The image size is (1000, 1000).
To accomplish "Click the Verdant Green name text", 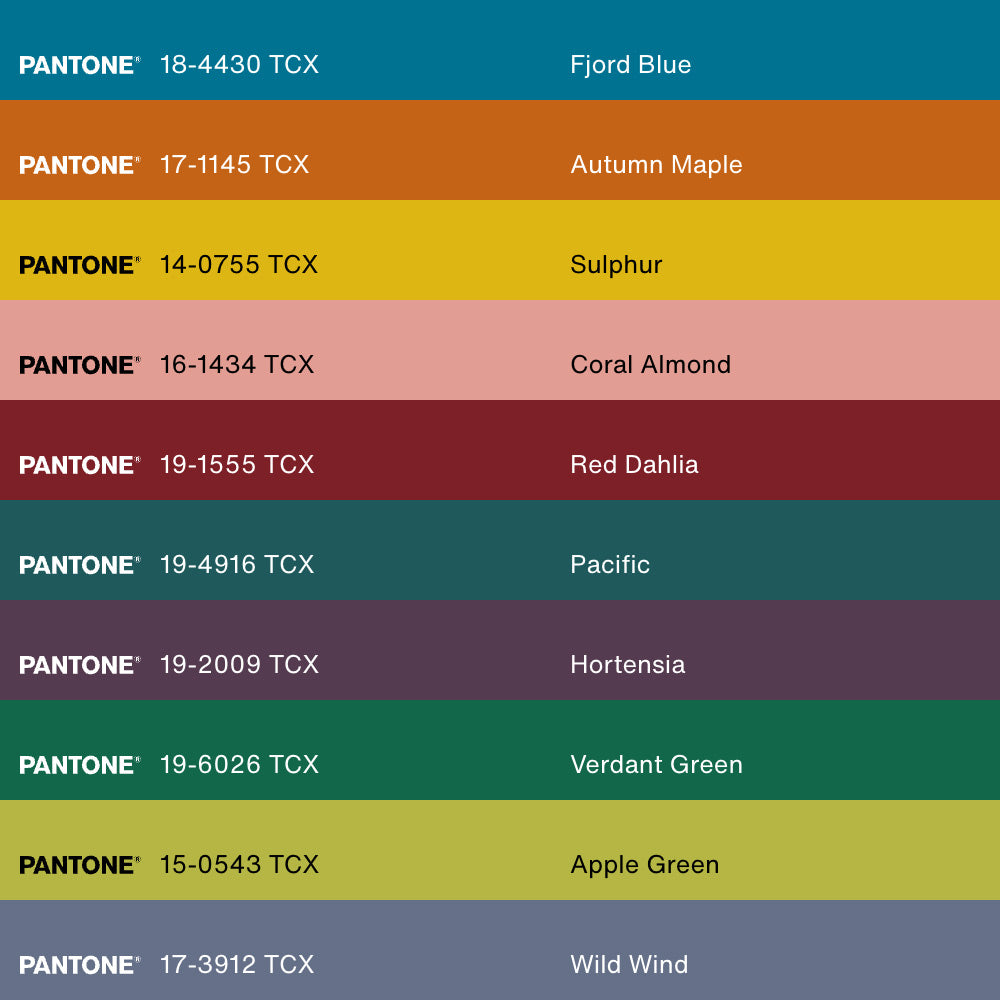I will pos(656,765).
